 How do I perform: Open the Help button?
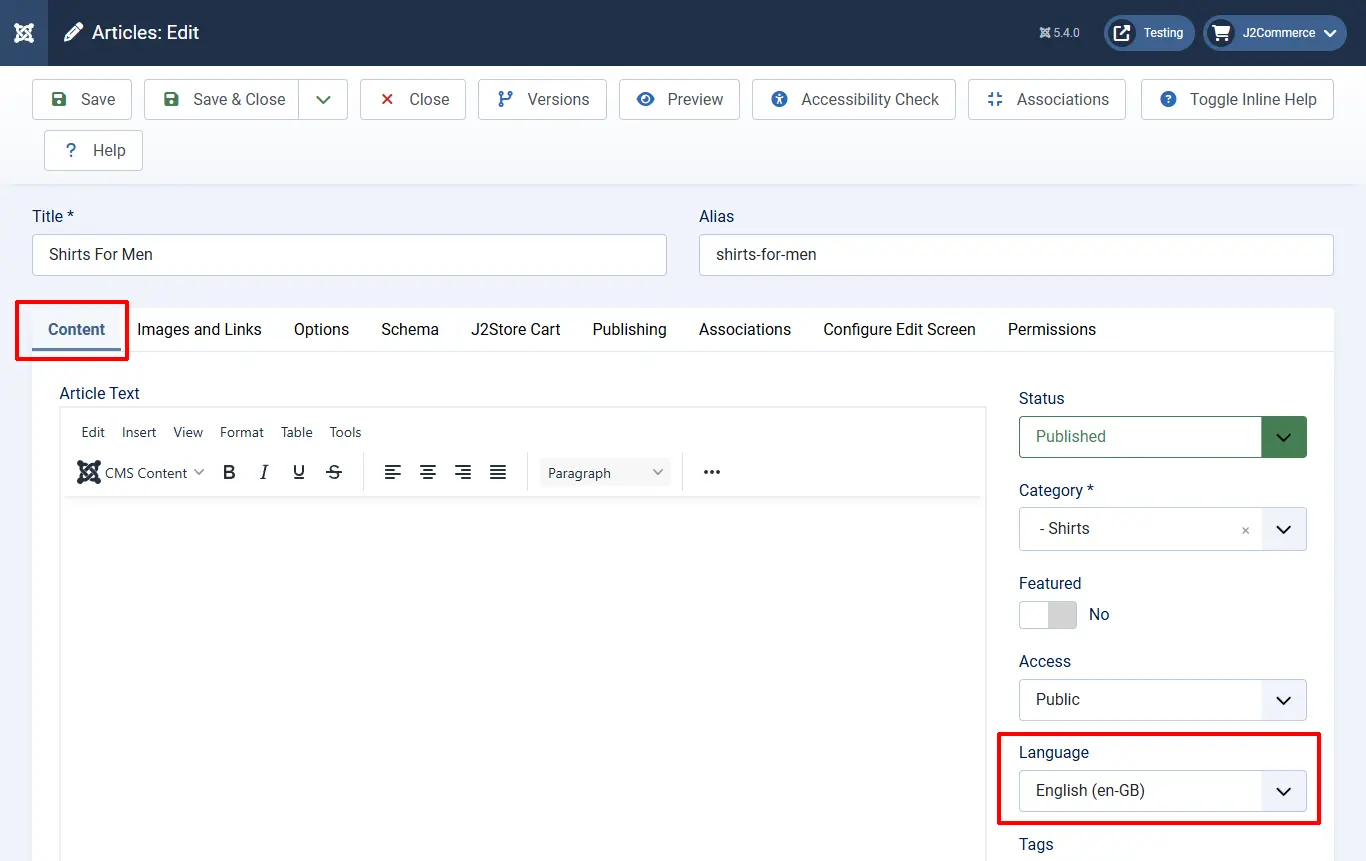(93, 150)
